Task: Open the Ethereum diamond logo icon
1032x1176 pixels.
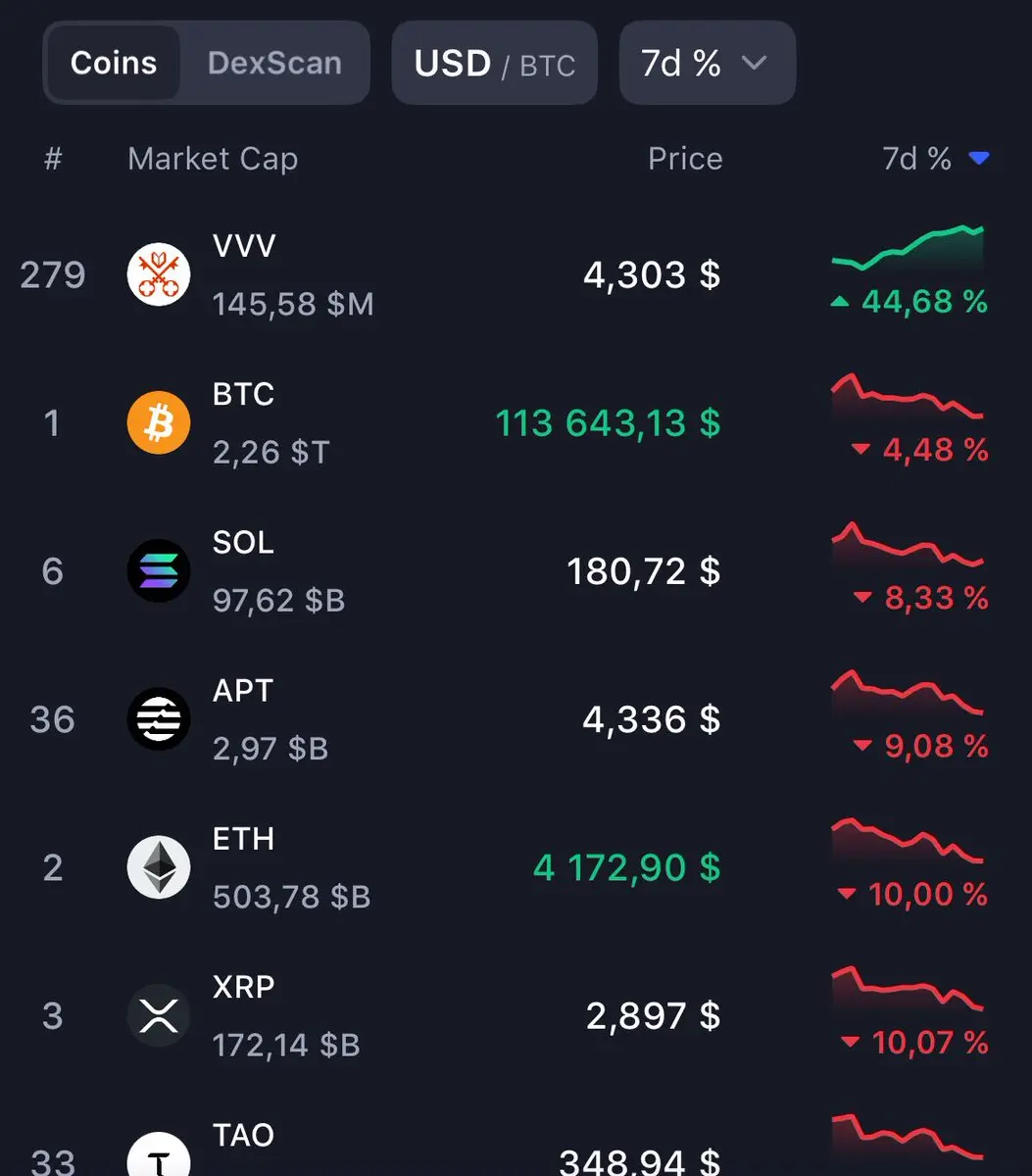Action: [x=159, y=867]
